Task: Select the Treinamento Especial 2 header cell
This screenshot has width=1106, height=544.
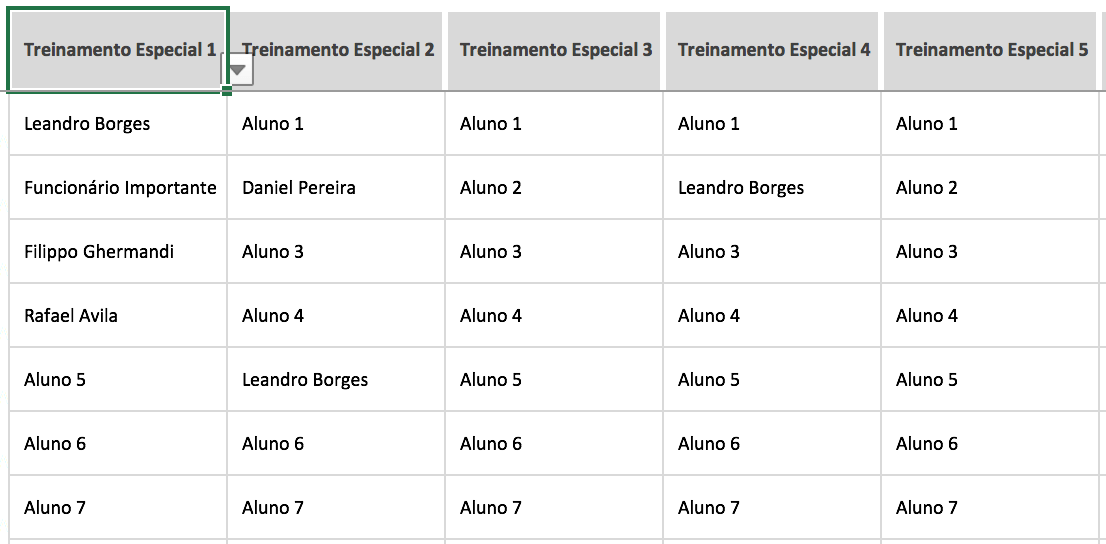Action: (336, 51)
